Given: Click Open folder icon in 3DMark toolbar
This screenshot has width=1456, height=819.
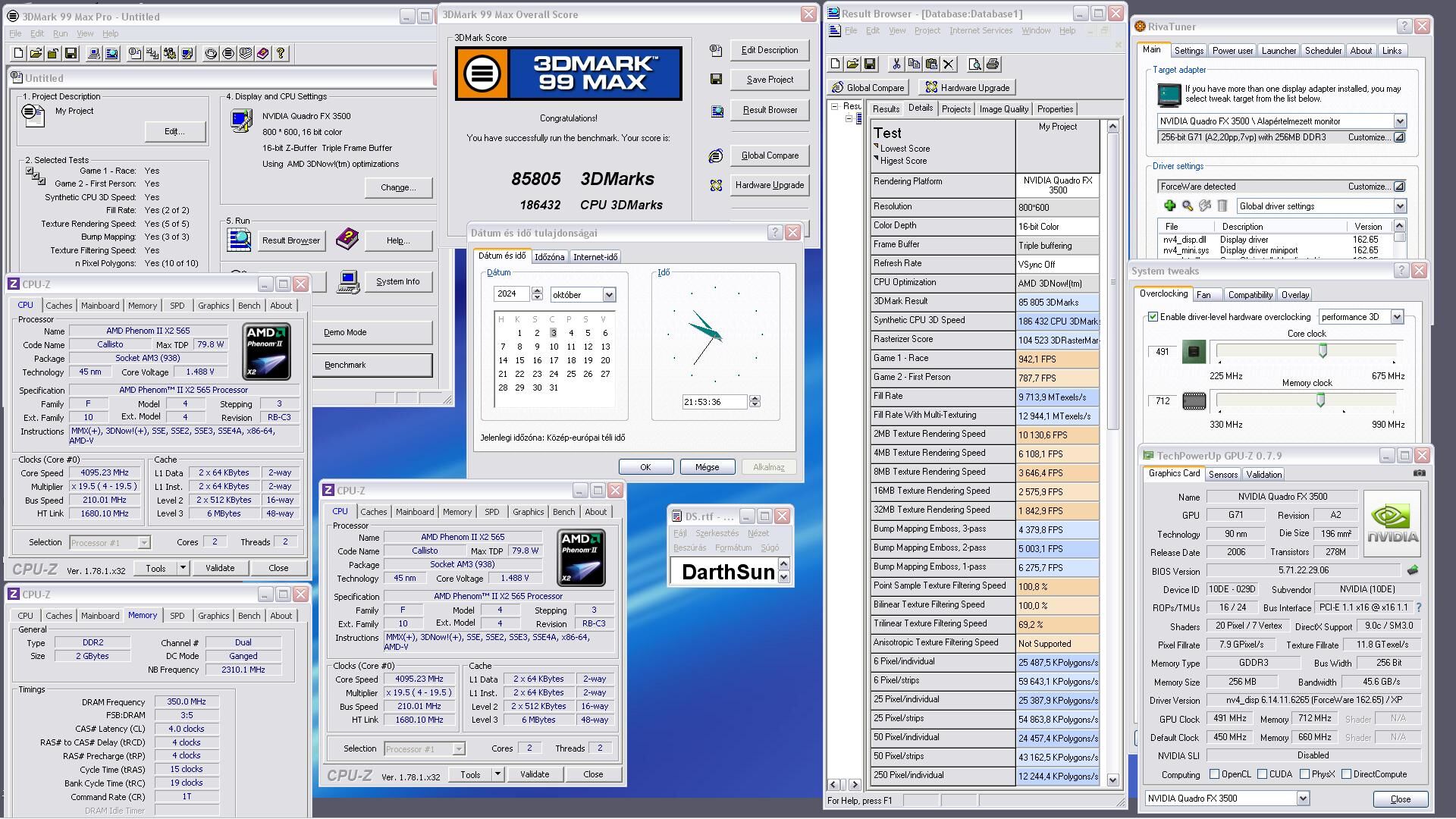Looking at the screenshot, I should [36, 53].
